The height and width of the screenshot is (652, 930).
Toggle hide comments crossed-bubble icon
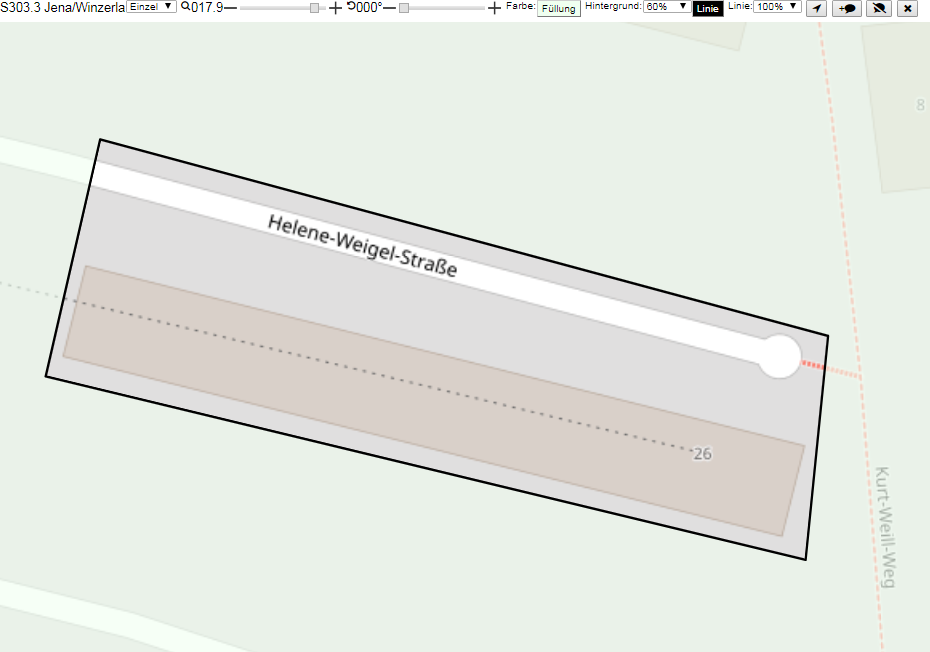pyautogui.click(x=879, y=8)
